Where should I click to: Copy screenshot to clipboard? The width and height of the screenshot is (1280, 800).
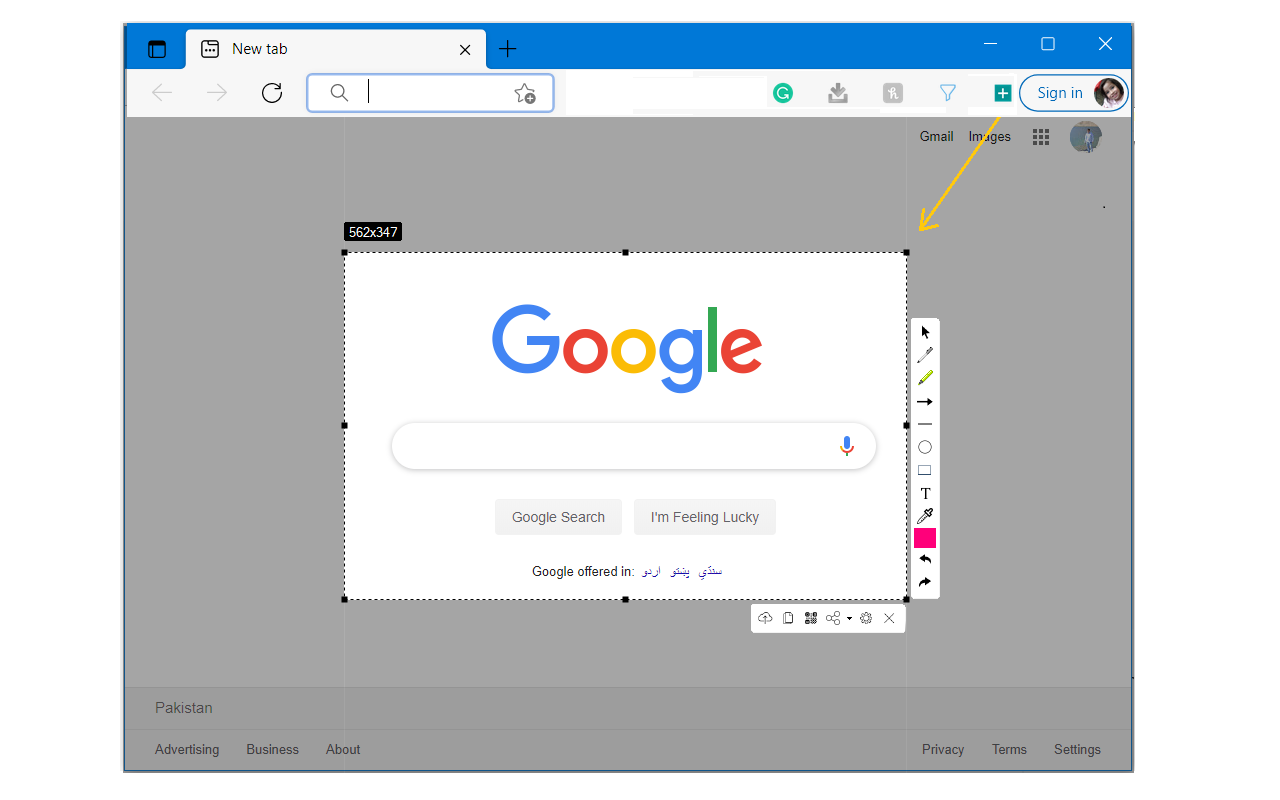(788, 618)
